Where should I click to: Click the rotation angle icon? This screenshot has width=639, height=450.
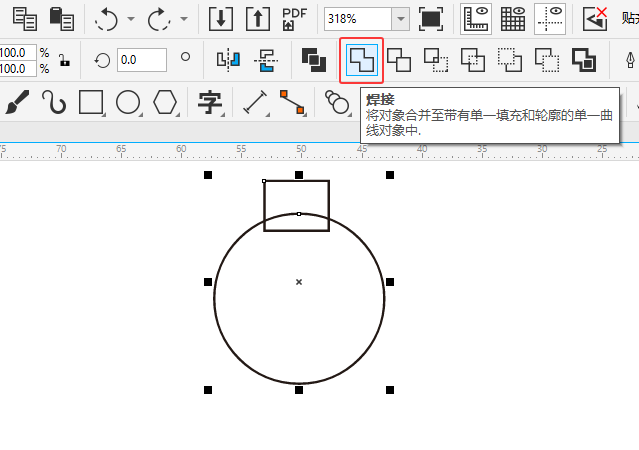click(x=102, y=60)
